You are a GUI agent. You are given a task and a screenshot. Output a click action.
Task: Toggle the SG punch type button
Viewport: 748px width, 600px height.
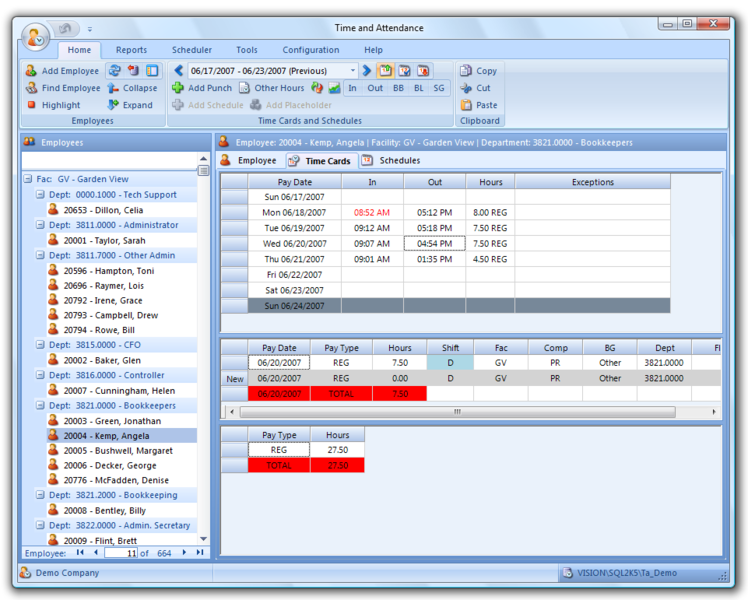coord(439,88)
